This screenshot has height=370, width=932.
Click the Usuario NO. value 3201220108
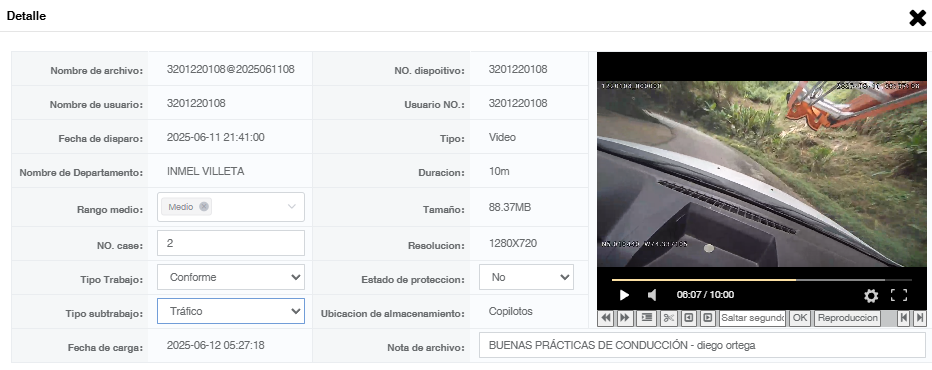click(518, 104)
